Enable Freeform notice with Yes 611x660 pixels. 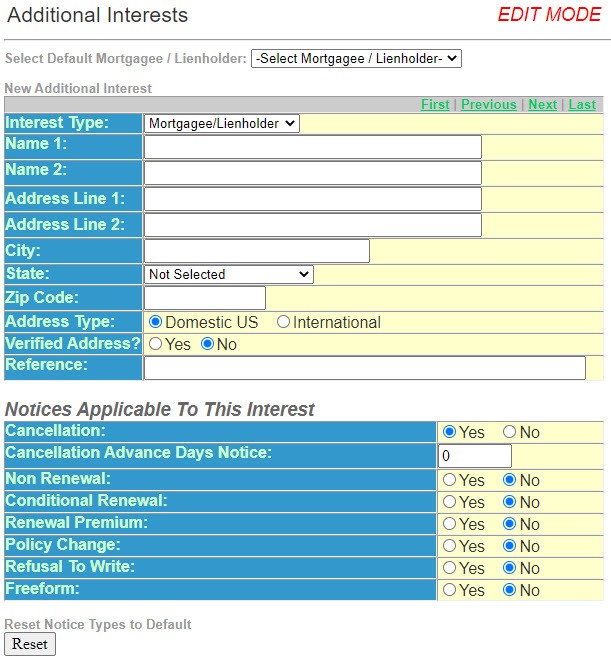(450, 590)
